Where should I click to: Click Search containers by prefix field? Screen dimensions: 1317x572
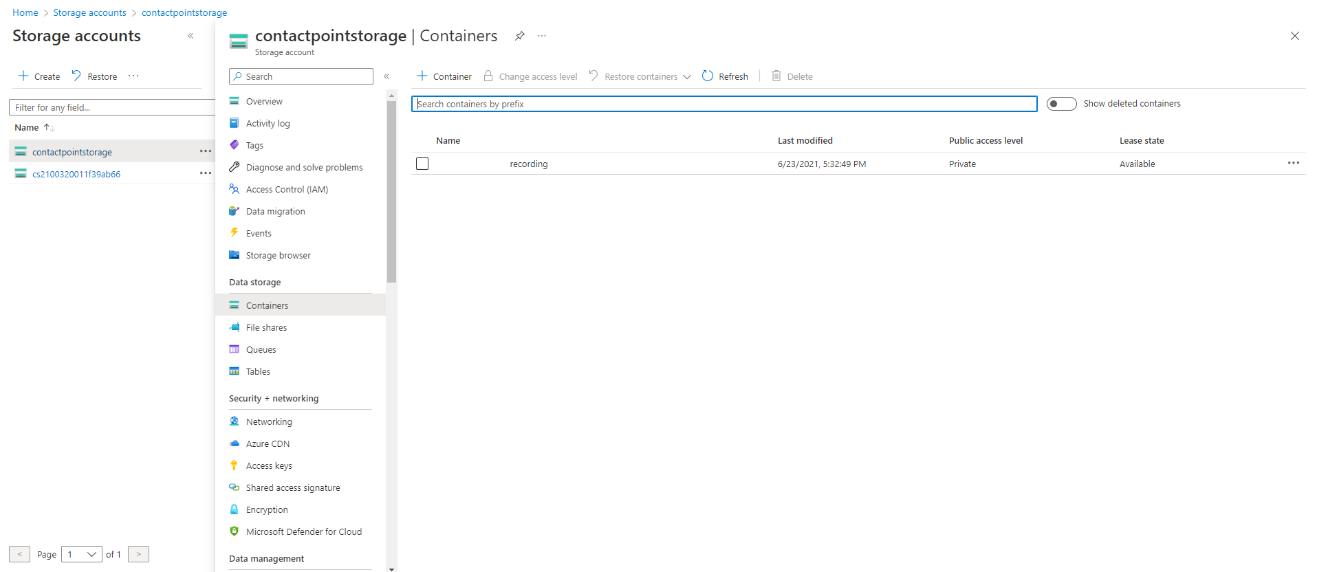coord(724,104)
